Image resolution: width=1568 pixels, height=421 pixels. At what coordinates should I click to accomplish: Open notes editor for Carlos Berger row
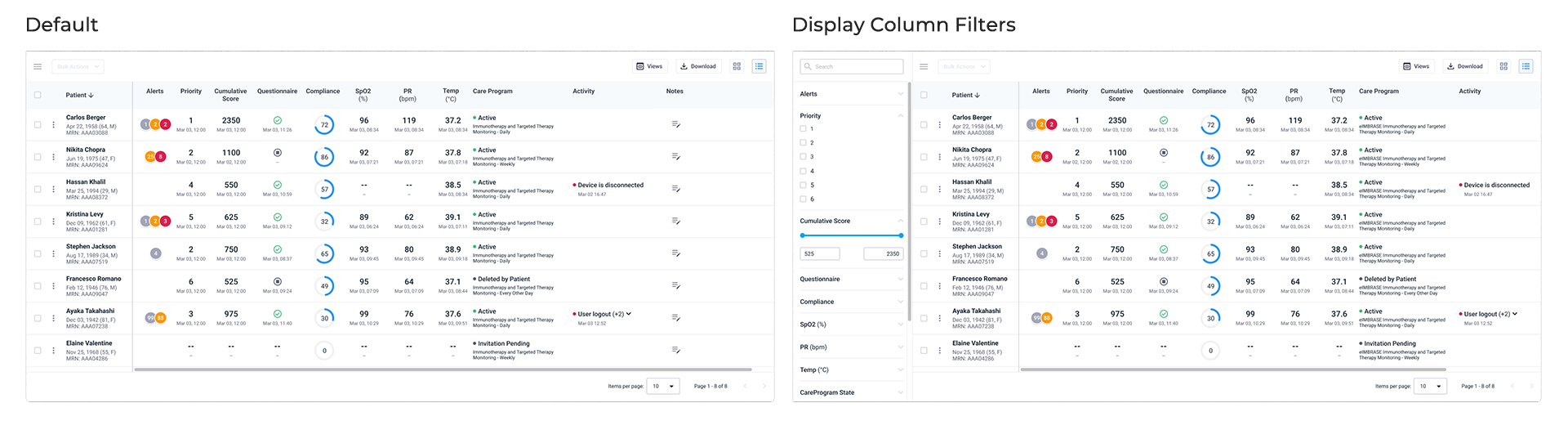[675, 124]
